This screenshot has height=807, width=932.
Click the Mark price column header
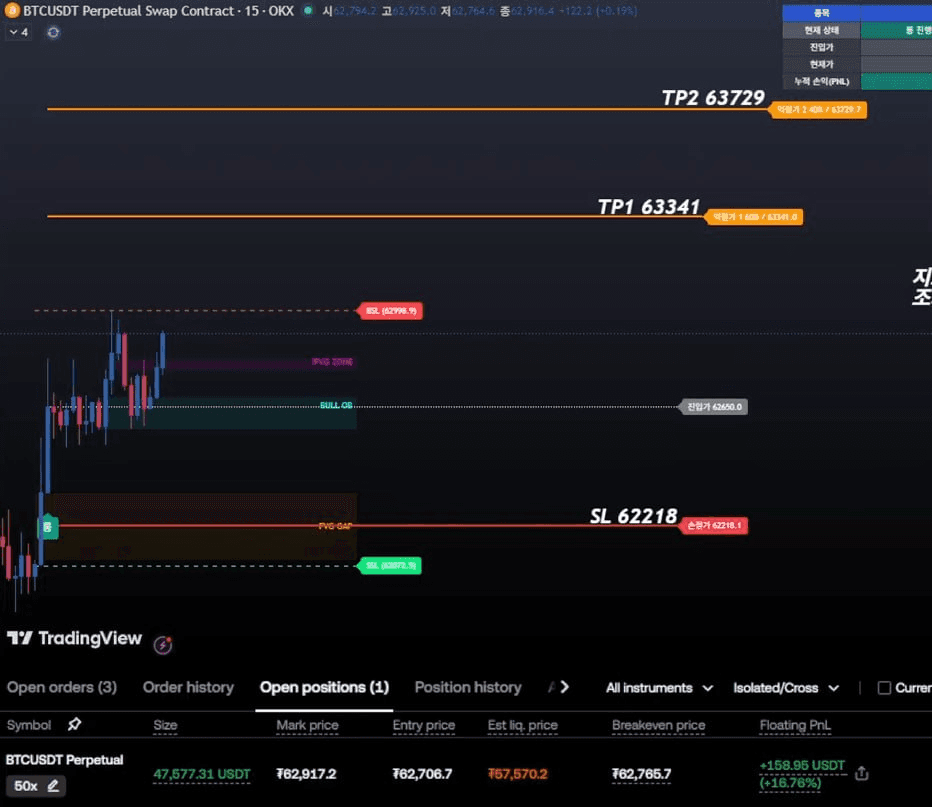(307, 726)
